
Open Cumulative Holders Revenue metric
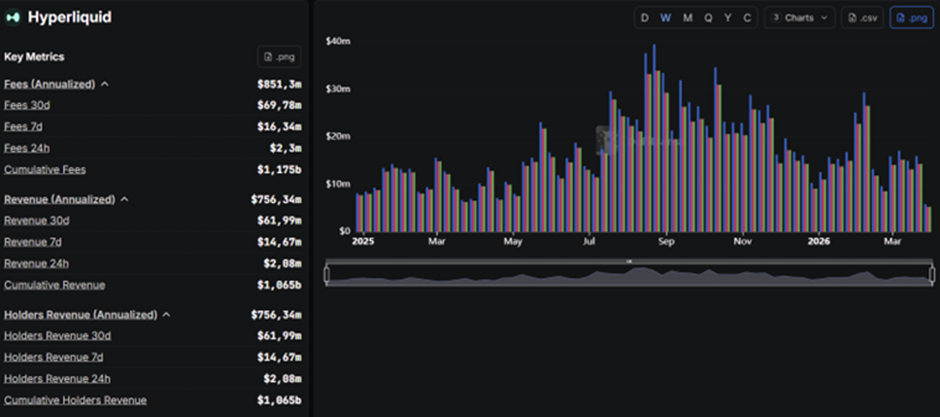(75, 400)
